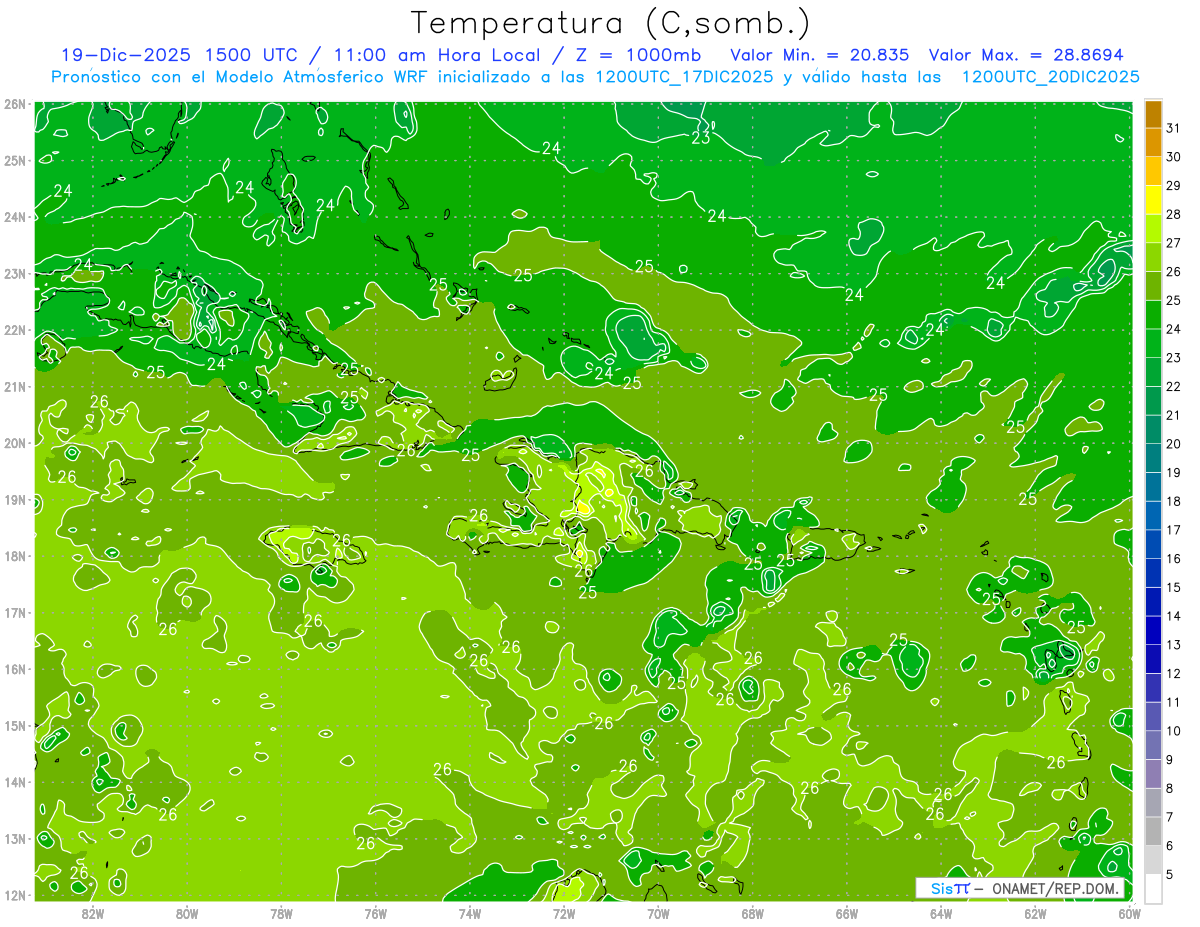Image resolution: width=1200 pixels, height=927 pixels.
Task: Select the dark blue swatch between 13 and 14
Action: (1154, 630)
